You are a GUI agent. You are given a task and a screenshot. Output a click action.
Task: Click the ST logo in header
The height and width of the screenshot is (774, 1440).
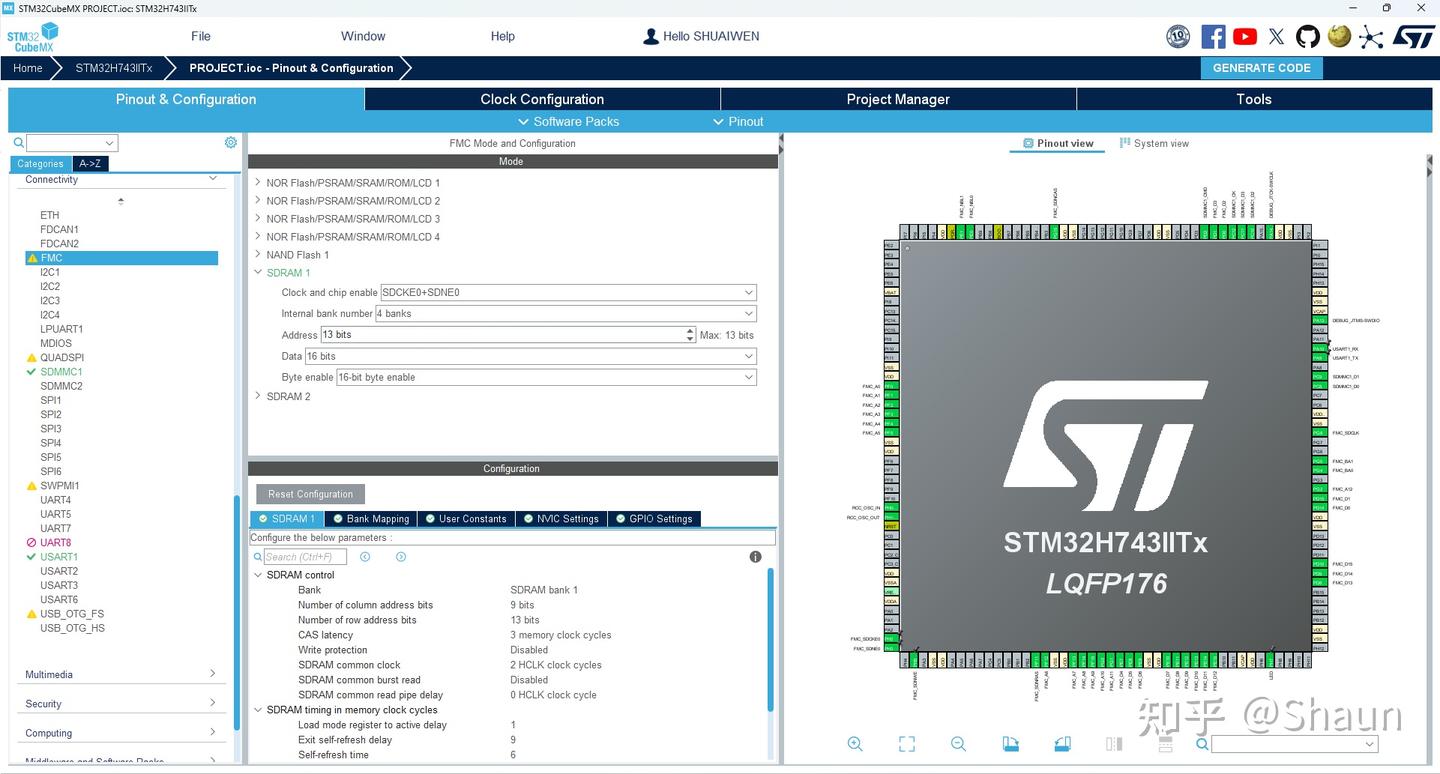[x=1414, y=37]
